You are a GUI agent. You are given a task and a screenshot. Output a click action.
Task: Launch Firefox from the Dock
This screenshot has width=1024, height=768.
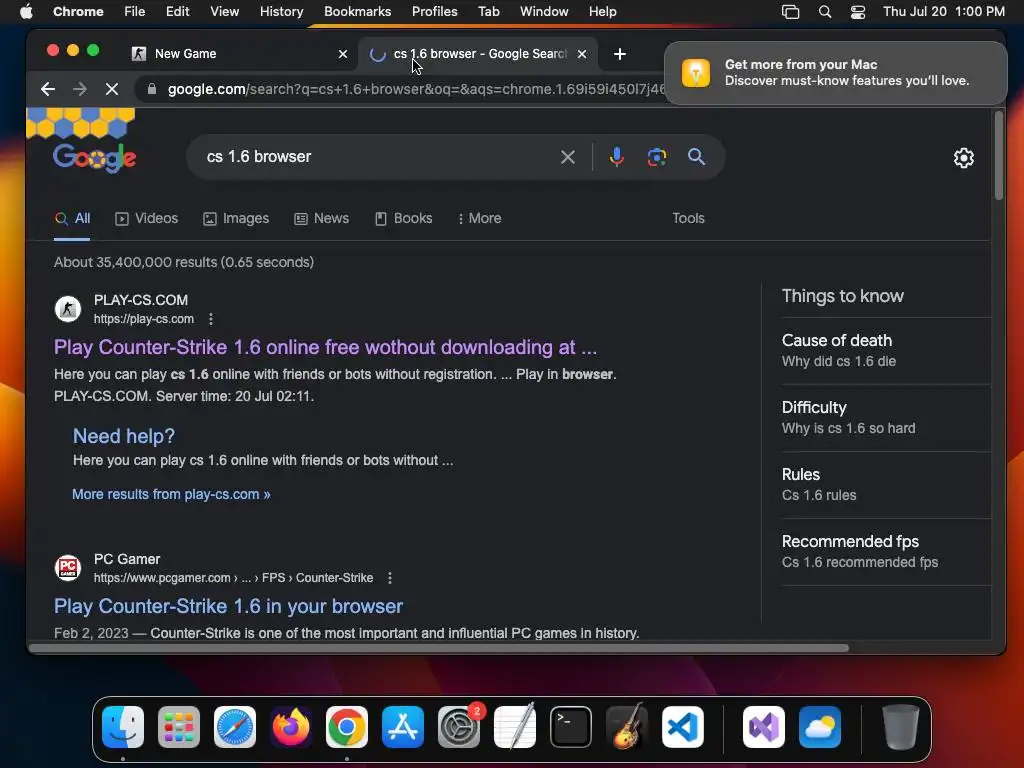coord(291,727)
